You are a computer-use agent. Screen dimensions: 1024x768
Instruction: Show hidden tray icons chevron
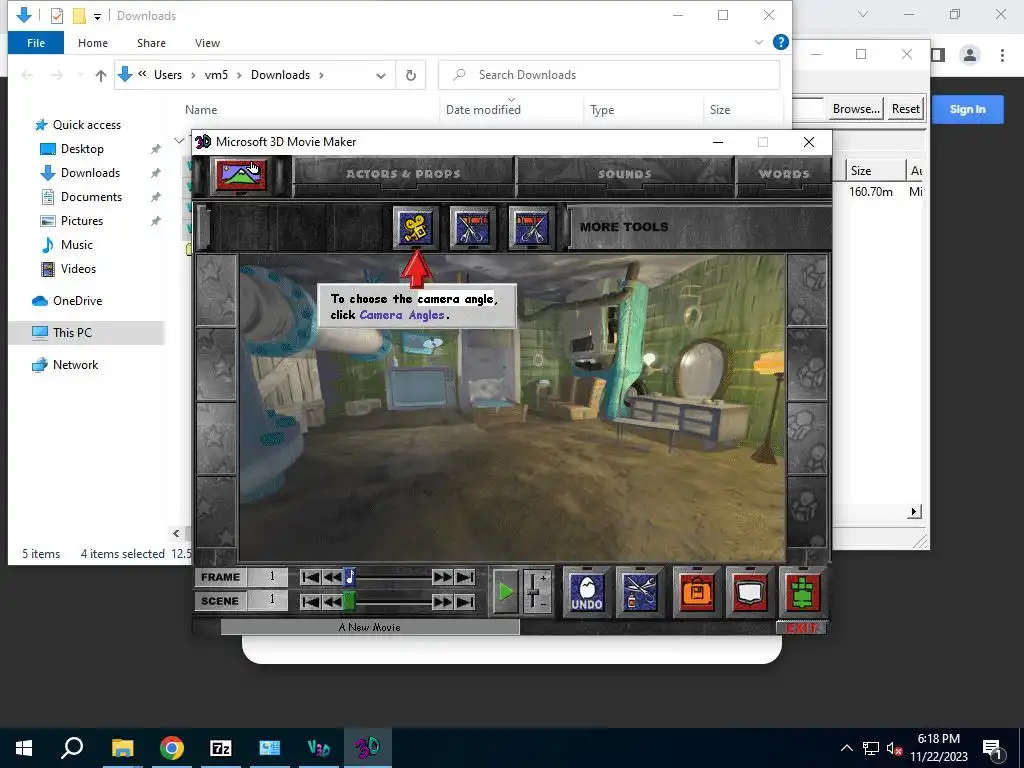coord(846,748)
